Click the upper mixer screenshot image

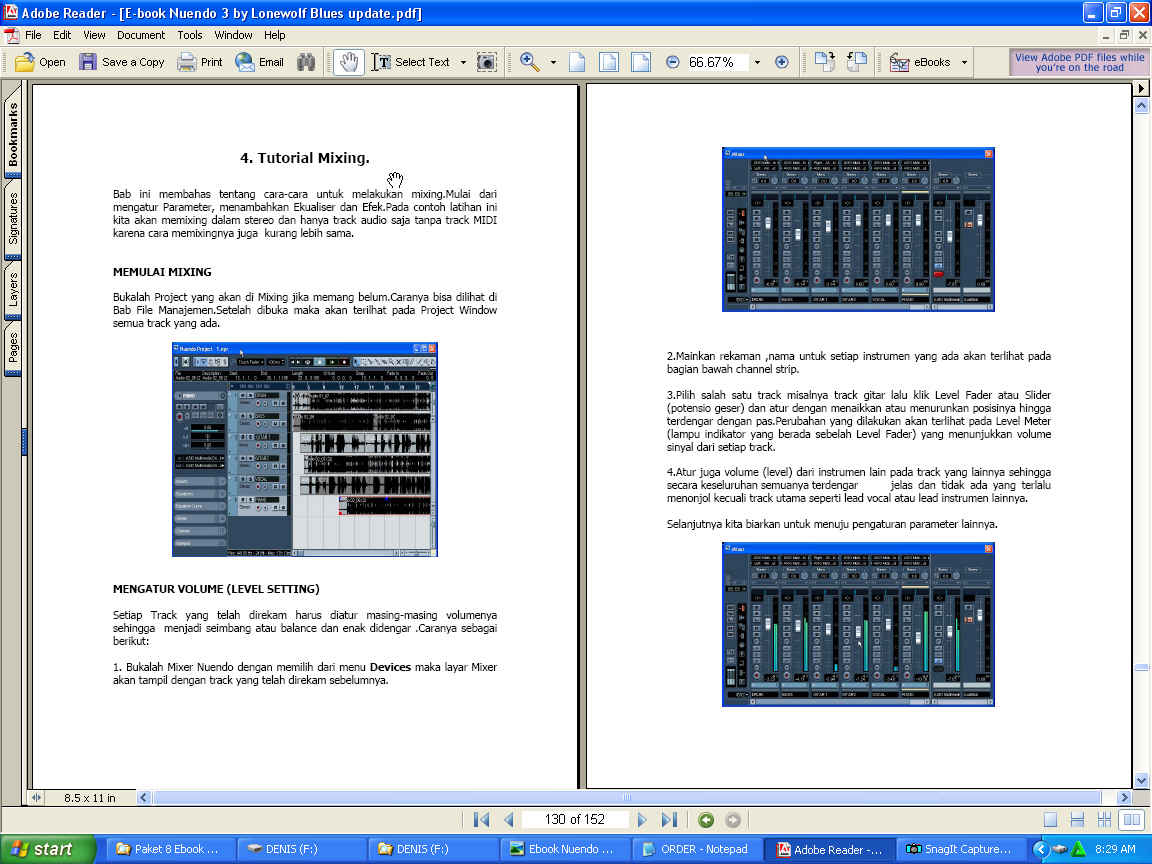[858, 229]
